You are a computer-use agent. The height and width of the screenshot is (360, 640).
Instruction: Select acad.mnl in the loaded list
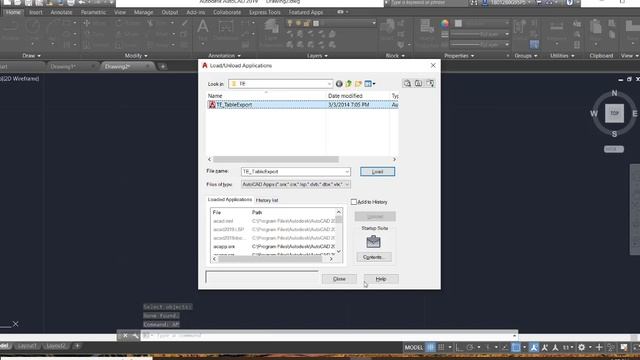coord(274,221)
